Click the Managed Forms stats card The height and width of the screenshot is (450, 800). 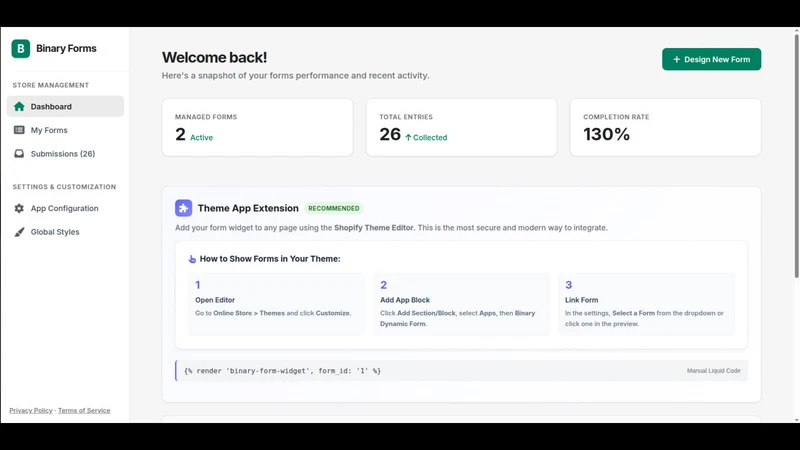tap(258, 128)
